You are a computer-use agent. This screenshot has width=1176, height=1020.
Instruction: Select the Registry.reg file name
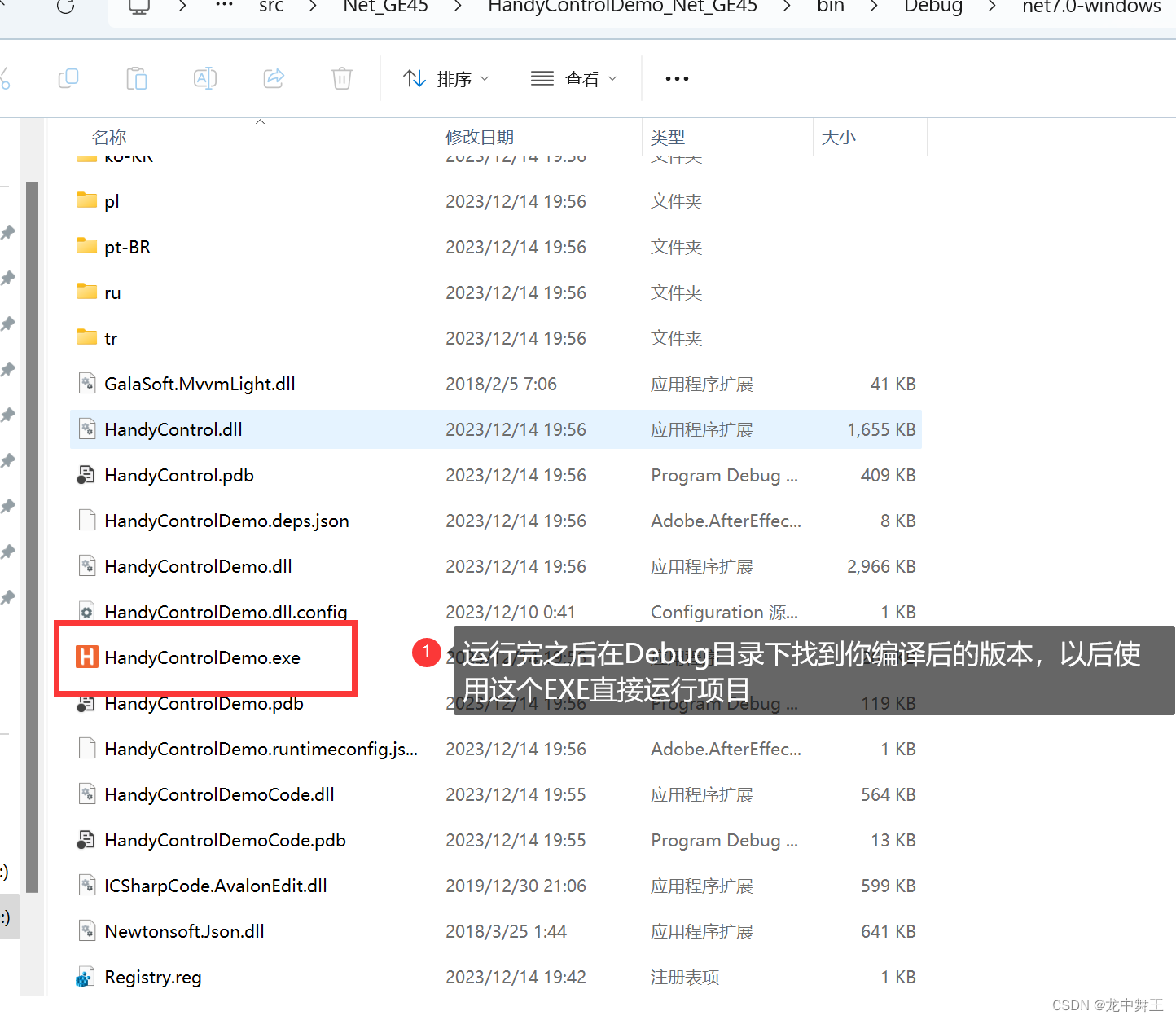coord(152,977)
